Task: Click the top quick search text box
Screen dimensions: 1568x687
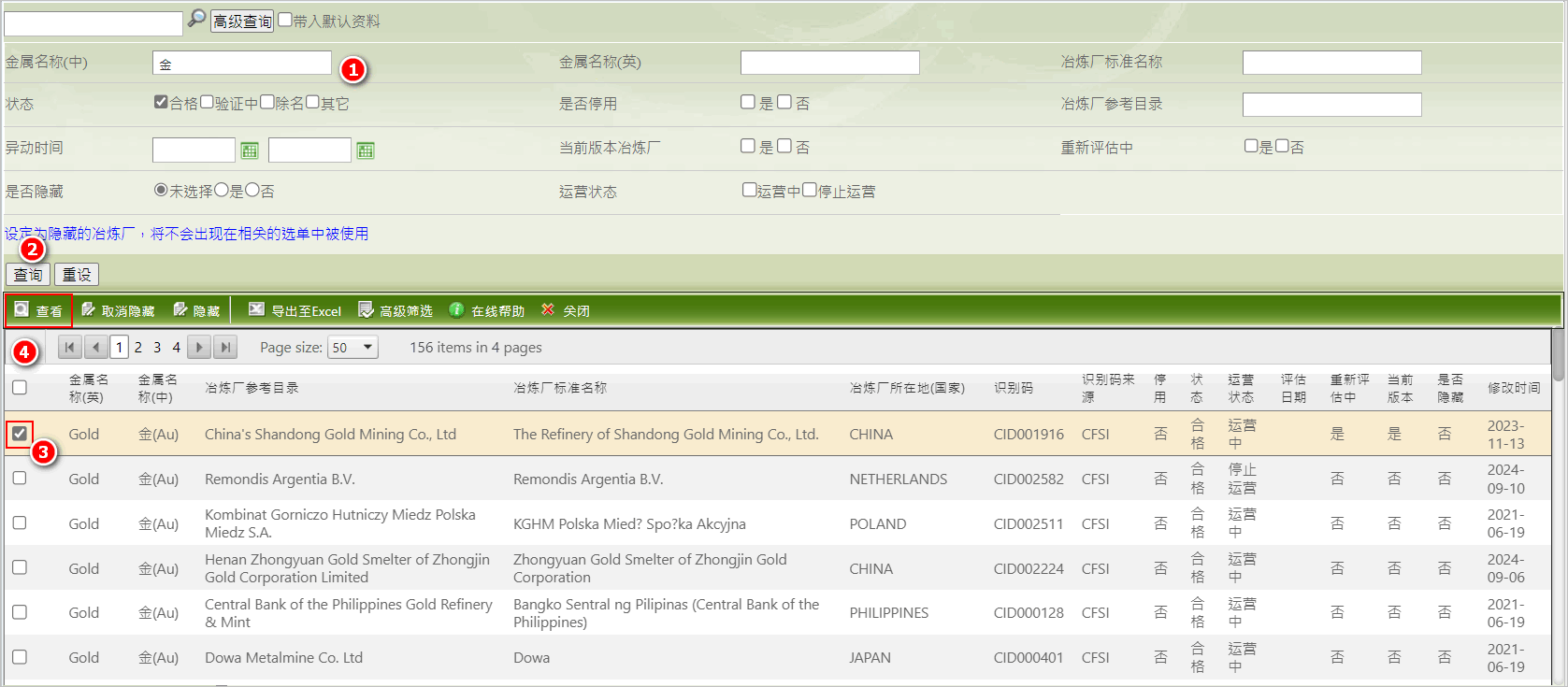Action: 94,23
